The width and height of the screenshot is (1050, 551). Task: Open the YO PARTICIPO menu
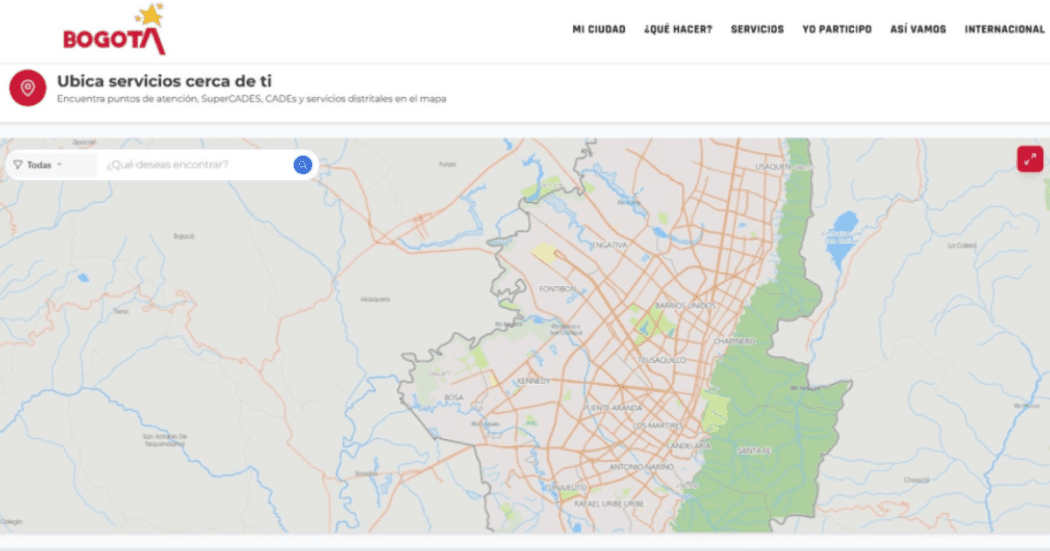[837, 29]
